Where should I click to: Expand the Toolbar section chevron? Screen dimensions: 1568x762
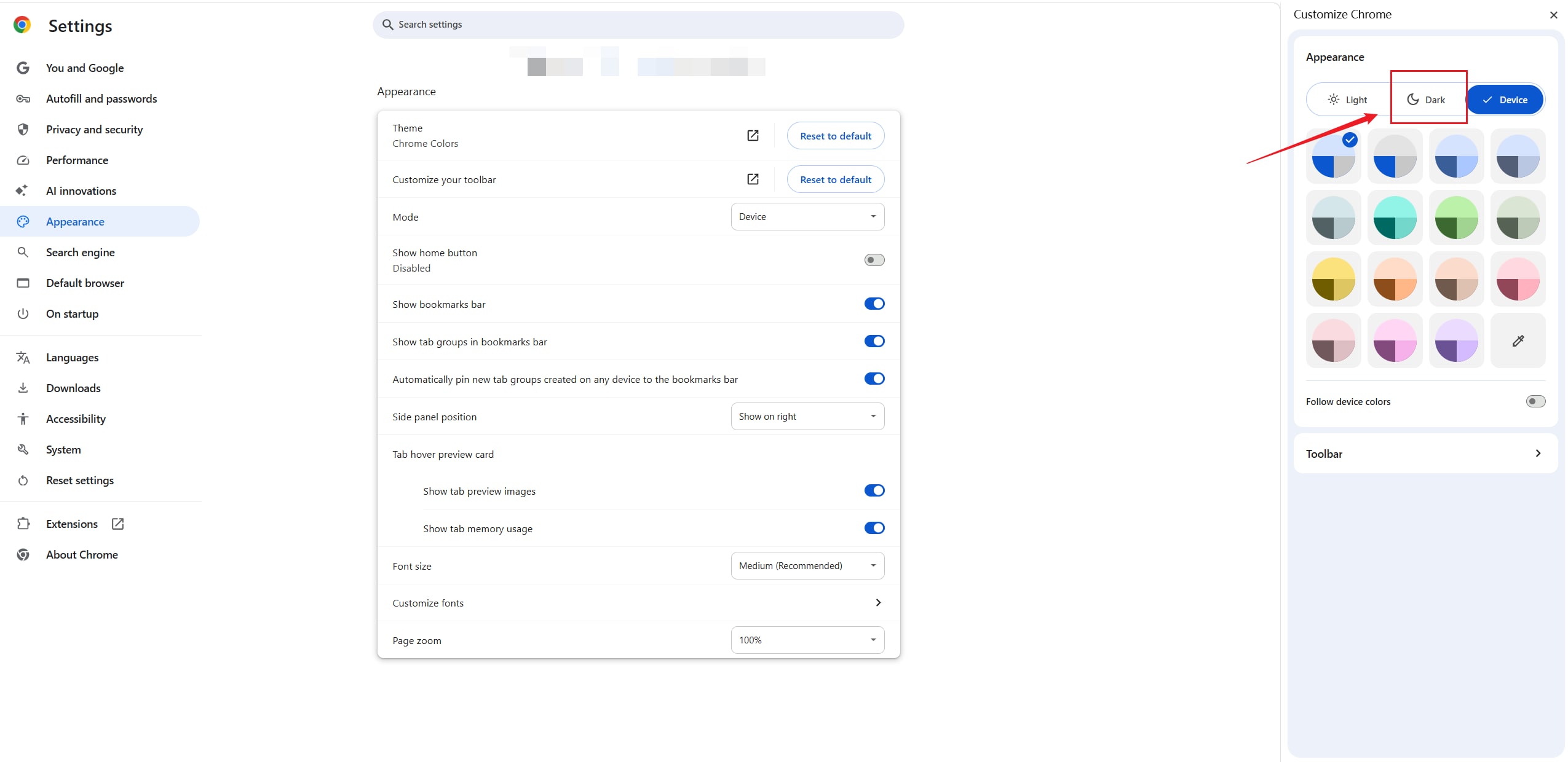click(x=1537, y=454)
